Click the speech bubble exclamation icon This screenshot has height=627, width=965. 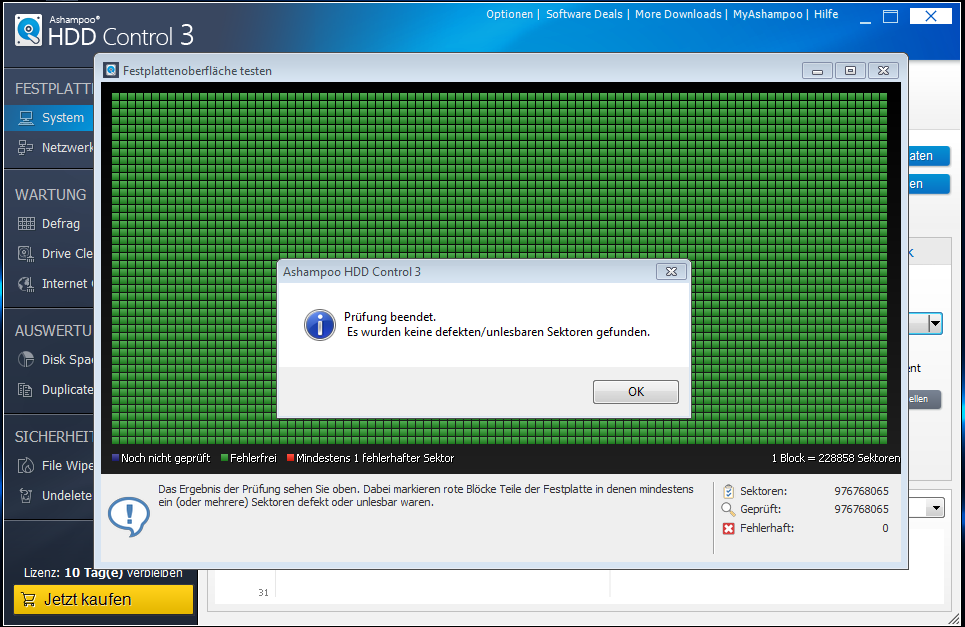pyautogui.click(x=129, y=517)
